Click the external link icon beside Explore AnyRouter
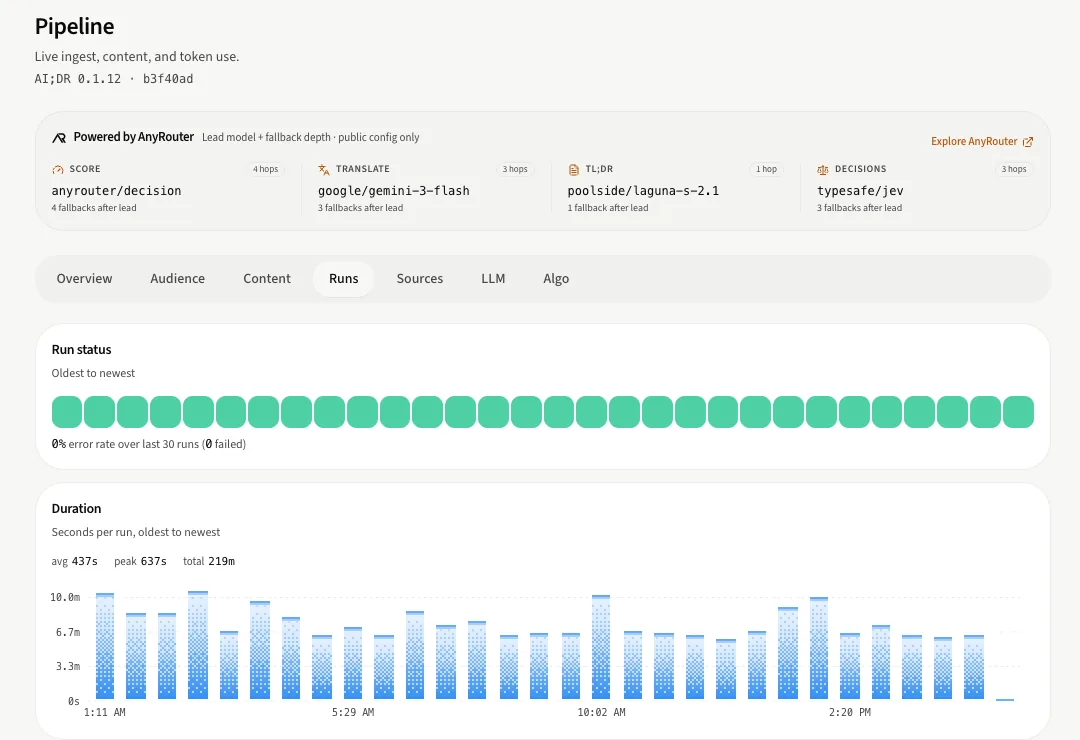 pyautogui.click(x=1028, y=141)
